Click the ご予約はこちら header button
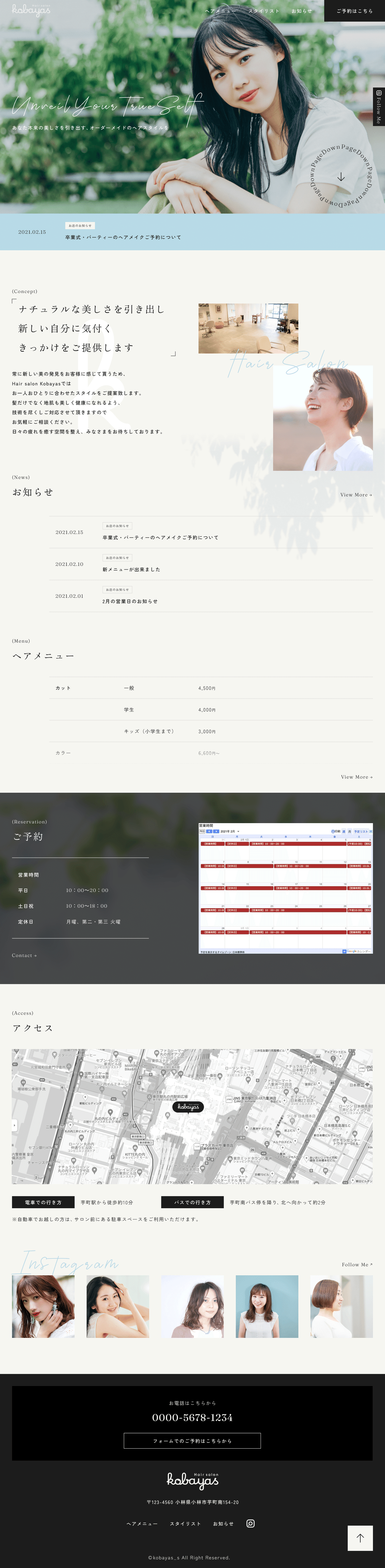This screenshot has width=385, height=1568. [x=355, y=11]
